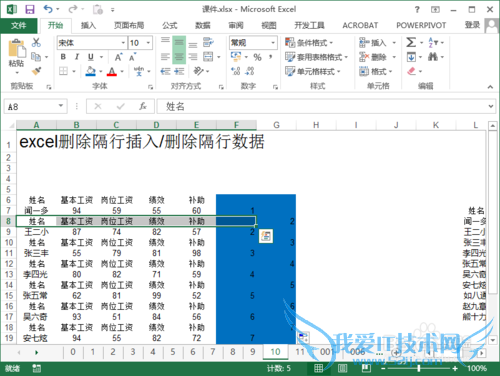Collapse the ribbon
Image resolution: width=500 pixels, height=376 pixels.
pos(490,87)
